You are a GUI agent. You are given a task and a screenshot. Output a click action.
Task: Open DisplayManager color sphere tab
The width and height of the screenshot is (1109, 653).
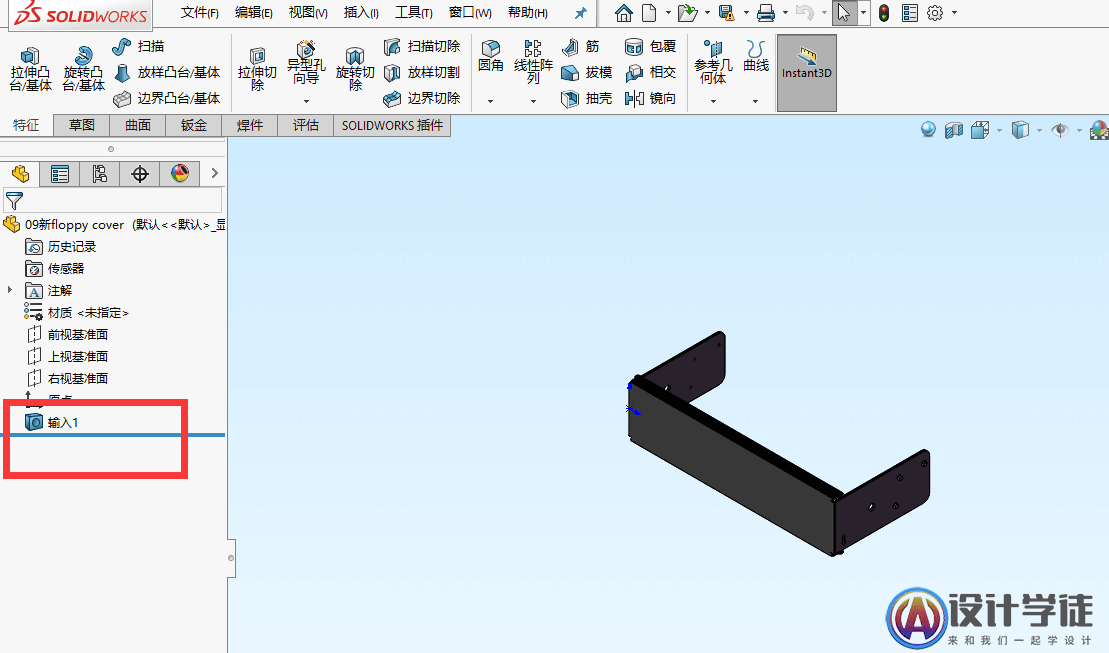pyautogui.click(x=180, y=173)
